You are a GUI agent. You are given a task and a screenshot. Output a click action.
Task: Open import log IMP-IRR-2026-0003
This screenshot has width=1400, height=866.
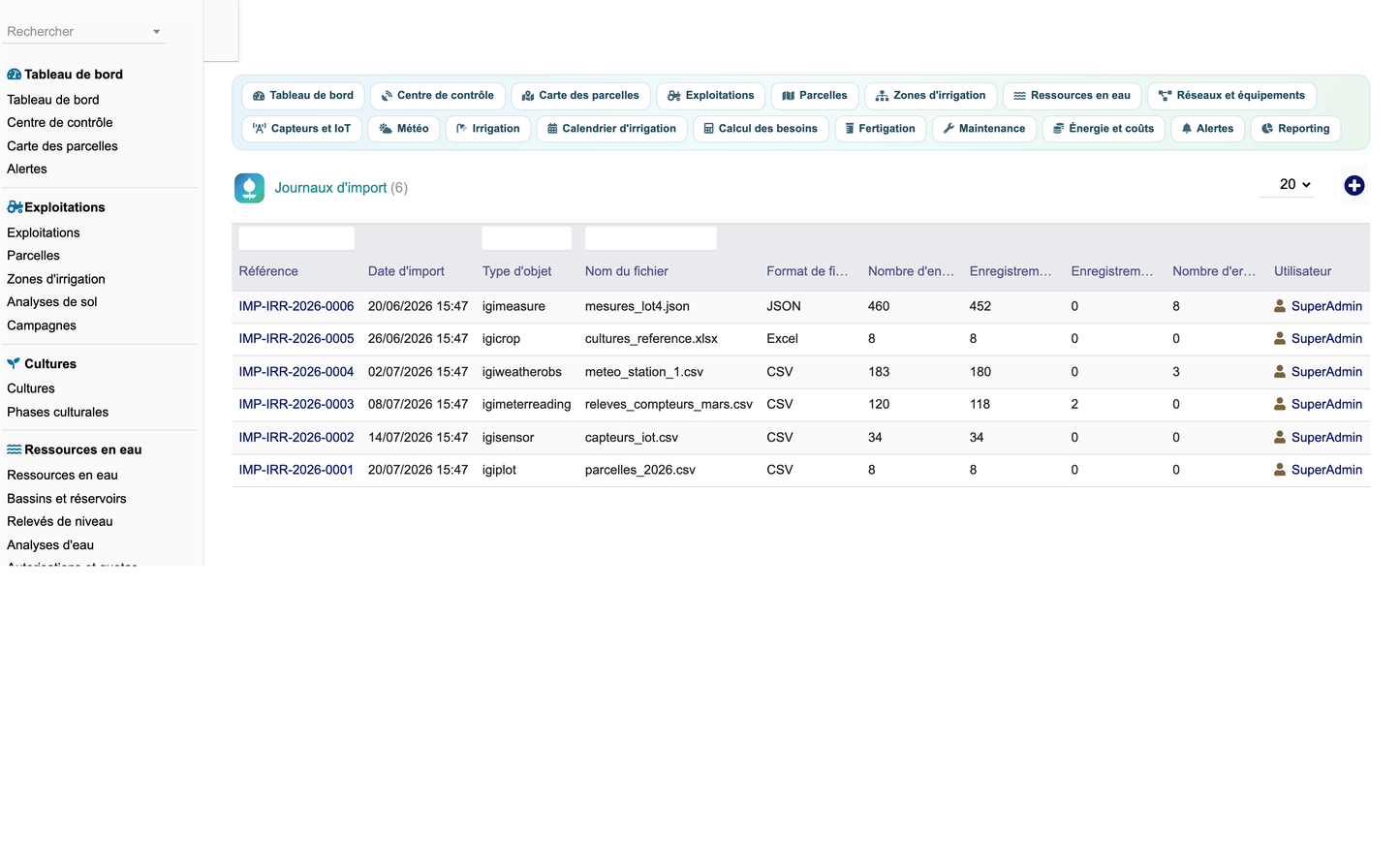pyautogui.click(x=296, y=404)
